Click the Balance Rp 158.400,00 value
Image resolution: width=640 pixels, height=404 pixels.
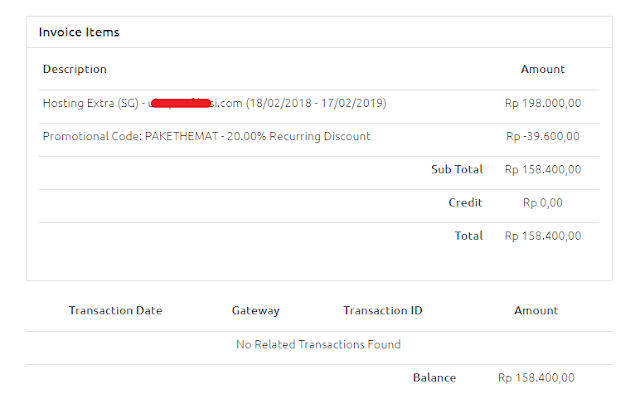[x=536, y=378]
